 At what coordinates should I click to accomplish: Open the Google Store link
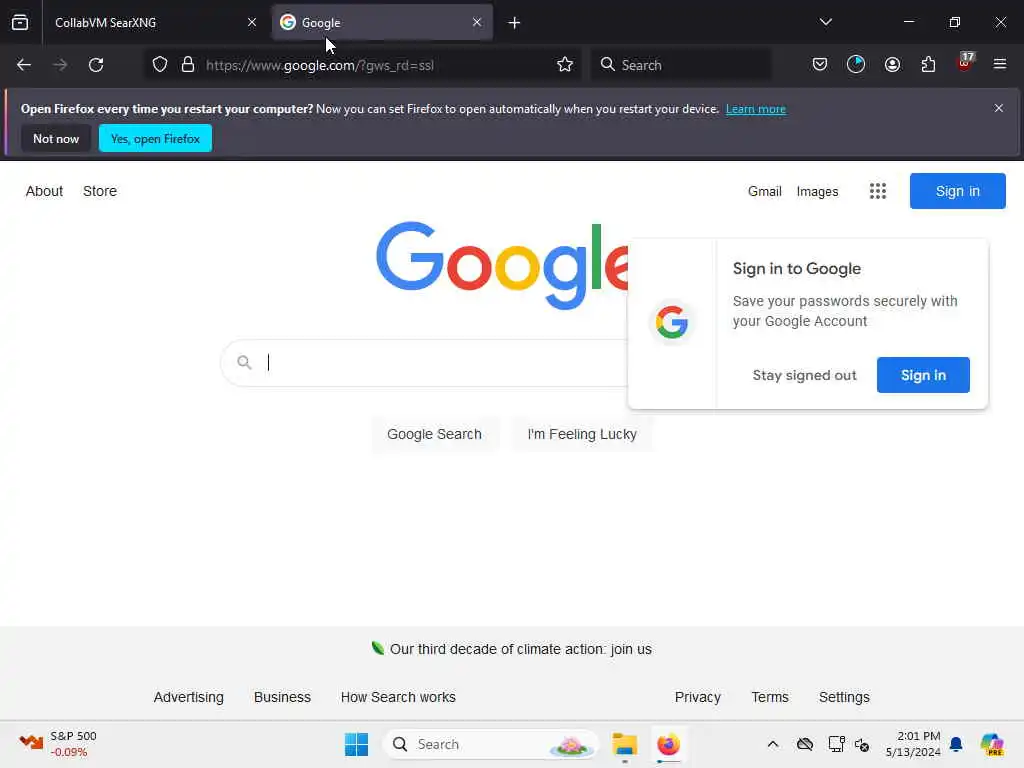(100, 191)
